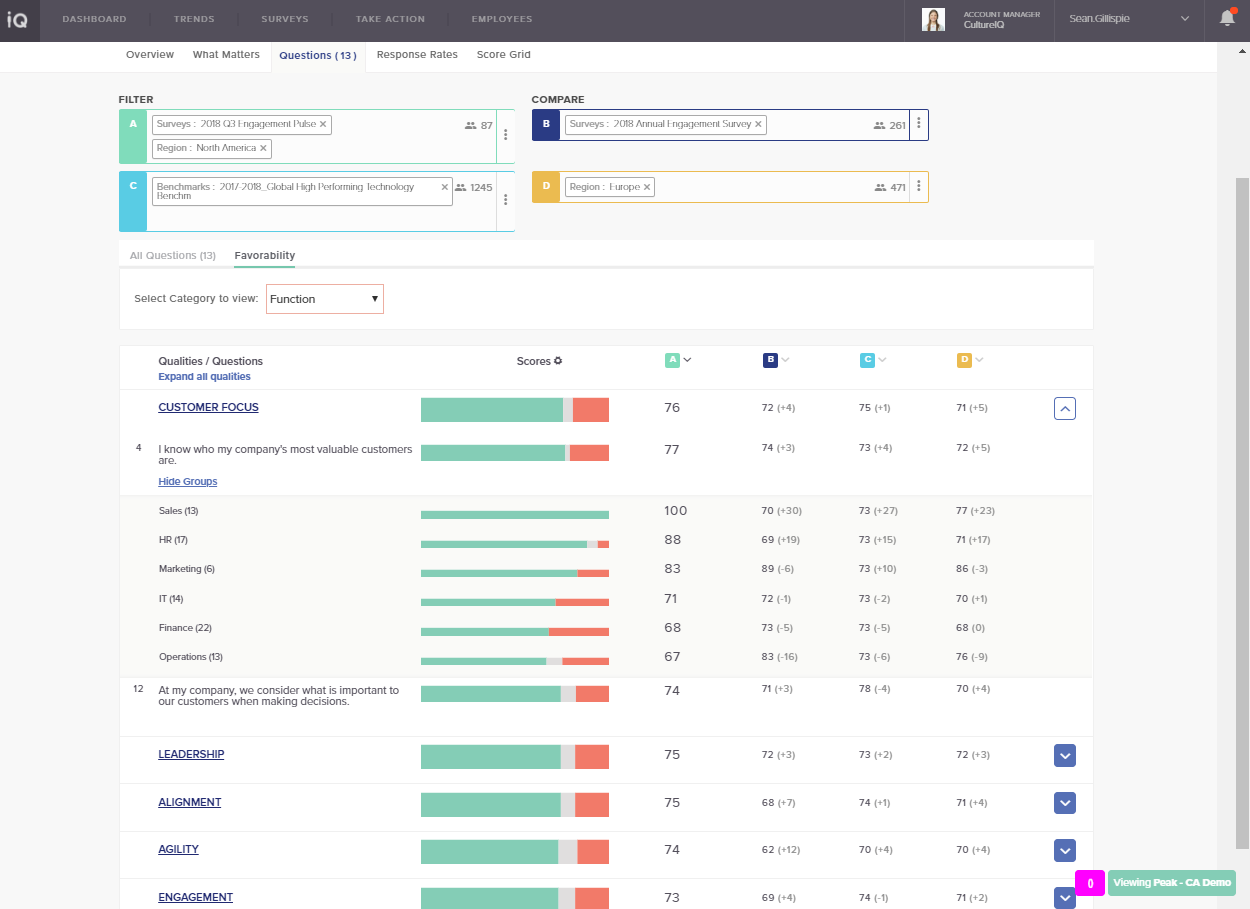The height and width of the screenshot is (909, 1250).
Task: Expand the Leadership quality row
Action: coord(1064,756)
